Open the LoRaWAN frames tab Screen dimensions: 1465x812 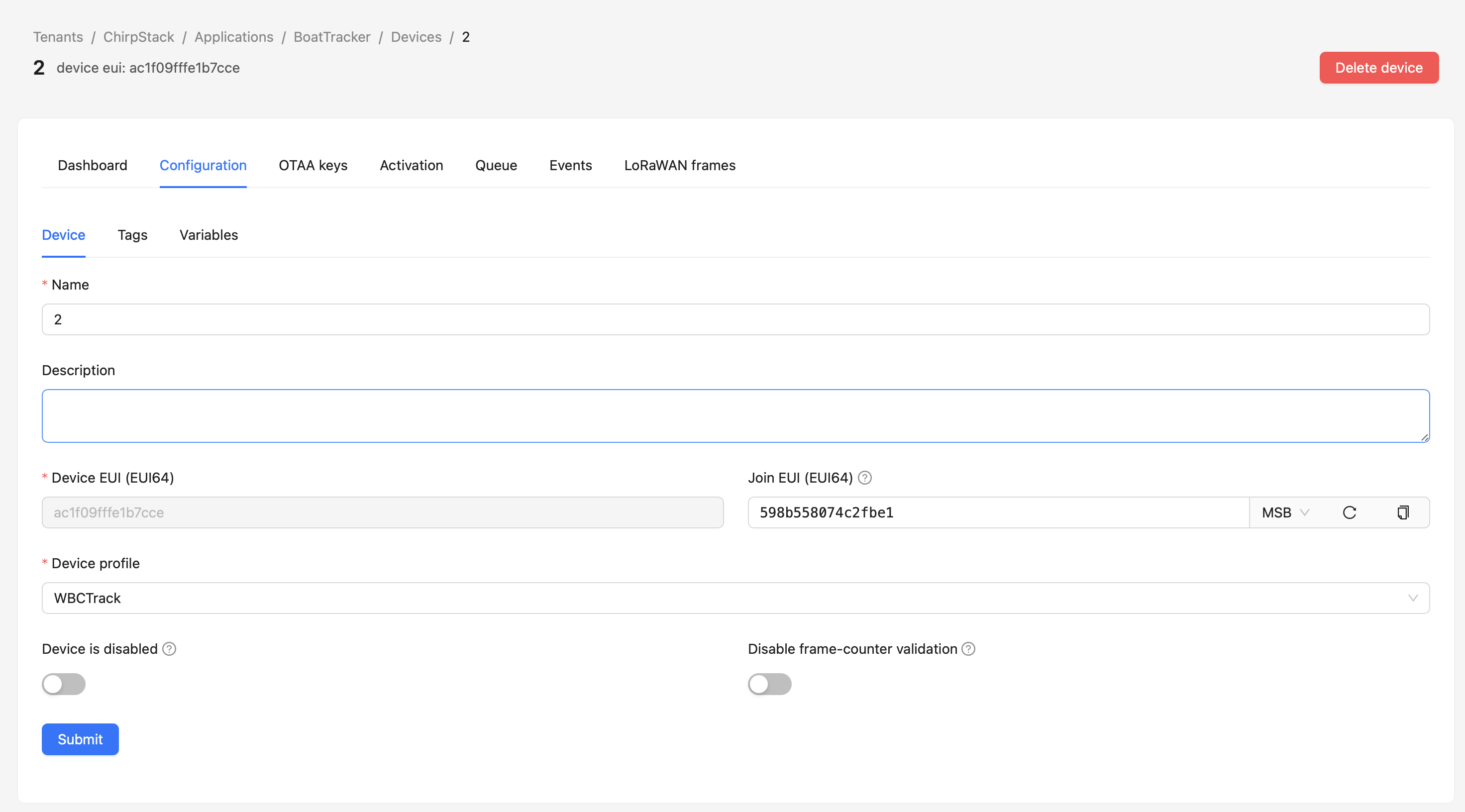[680, 166]
